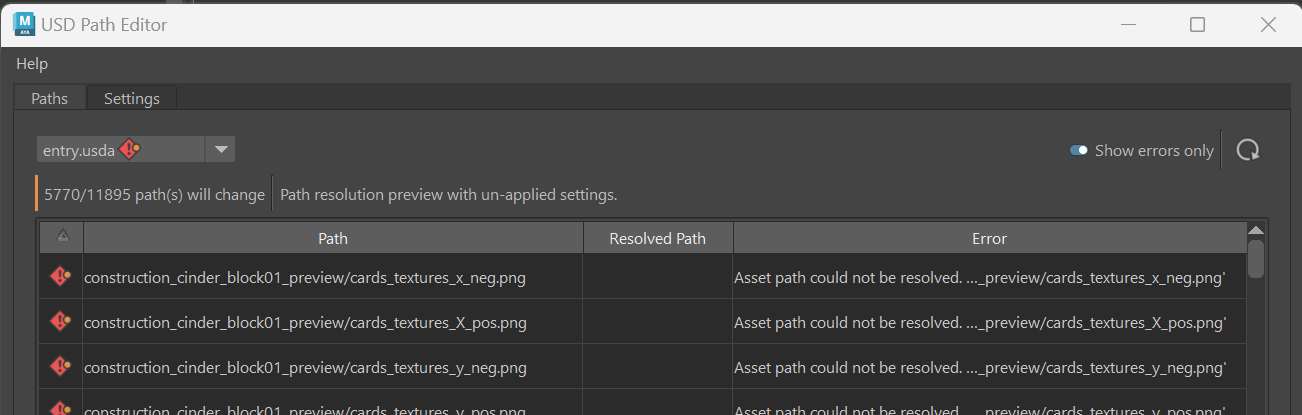Screen dimensions: 1302x415
Task: Click the vertical scrollbar thumb of the table
Action: [1256, 258]
